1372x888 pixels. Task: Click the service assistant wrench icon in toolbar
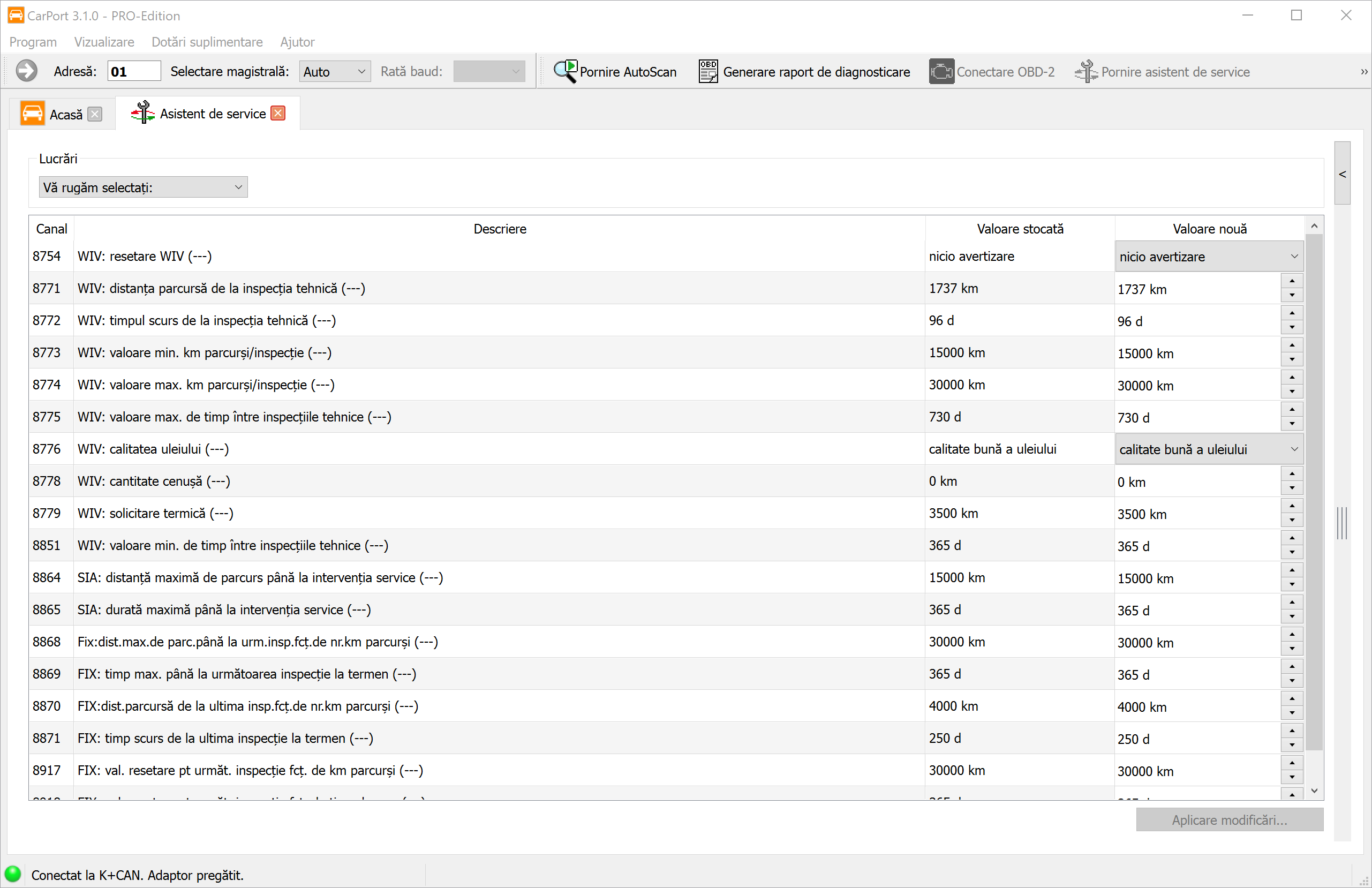tap(1086, 72)
